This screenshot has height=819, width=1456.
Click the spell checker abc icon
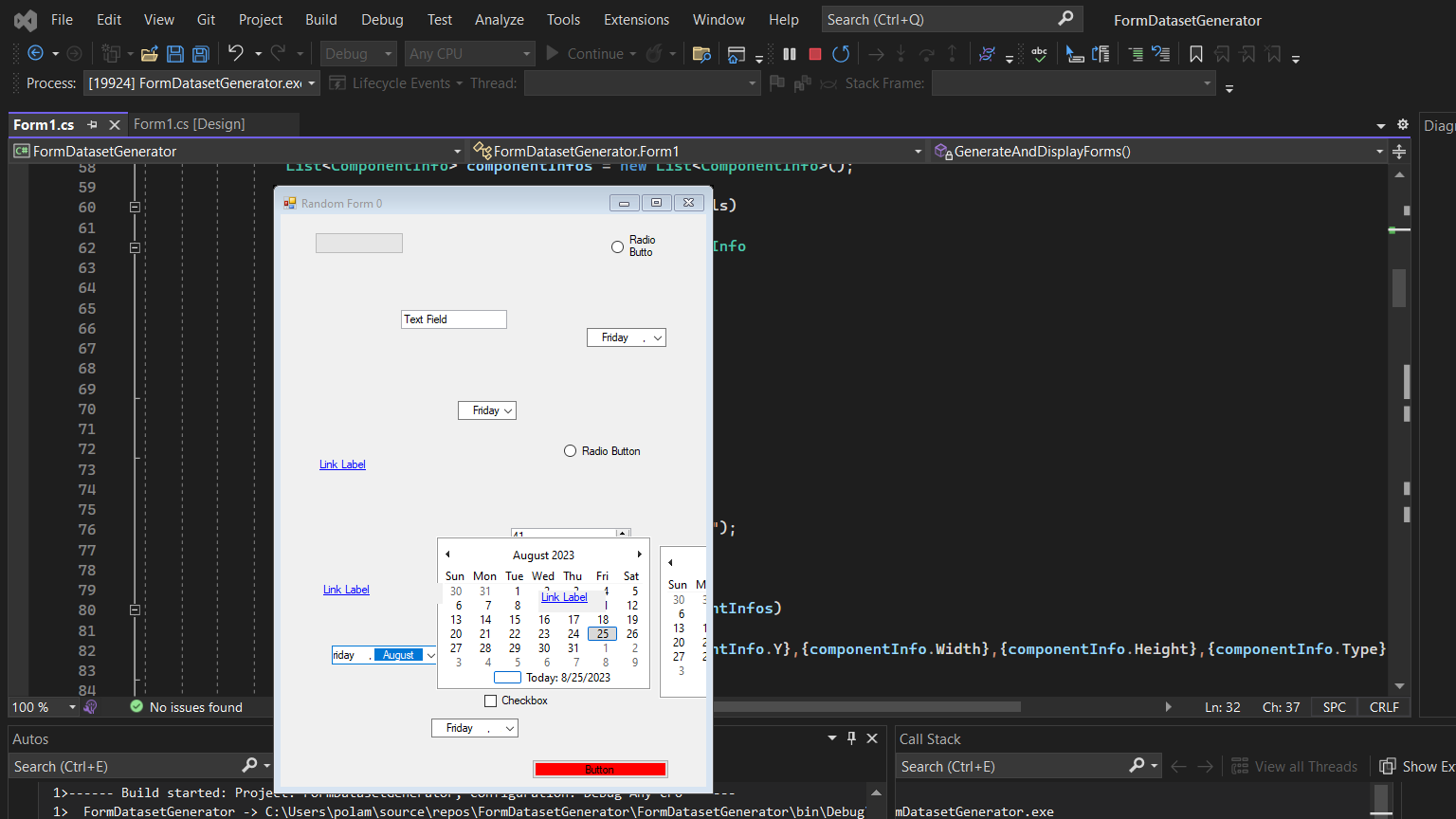point(1040,54)
